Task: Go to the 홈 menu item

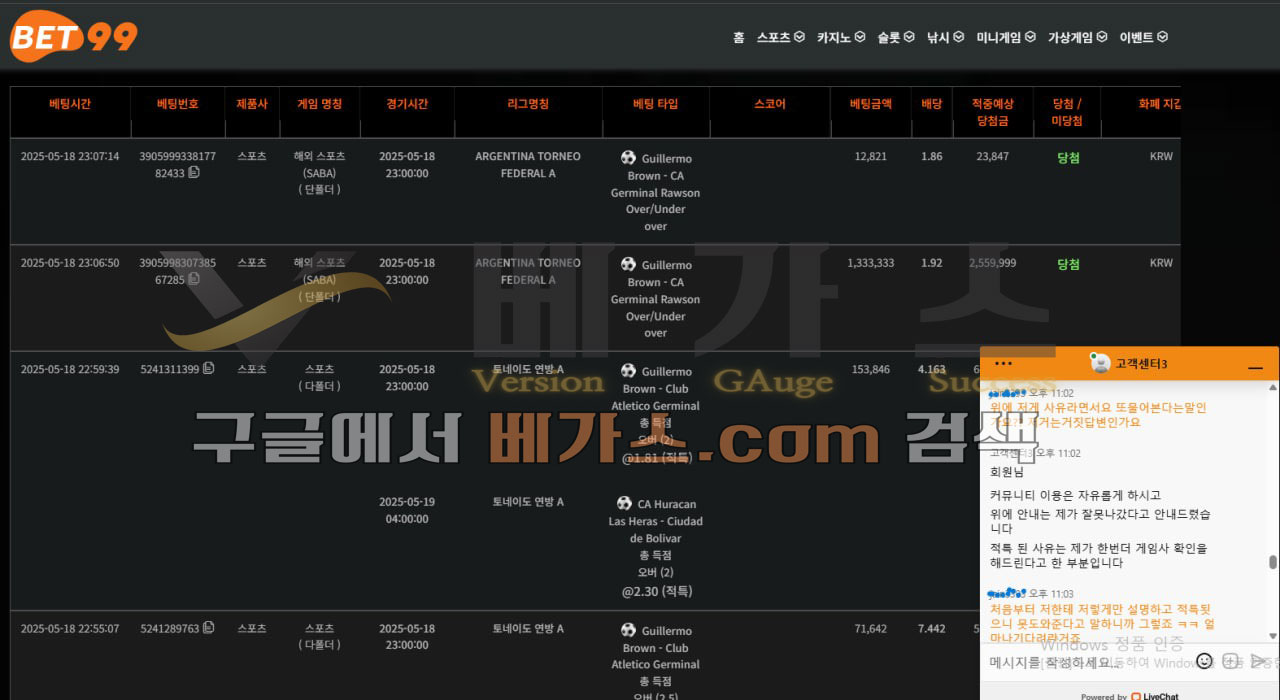Action: [738, 37]
